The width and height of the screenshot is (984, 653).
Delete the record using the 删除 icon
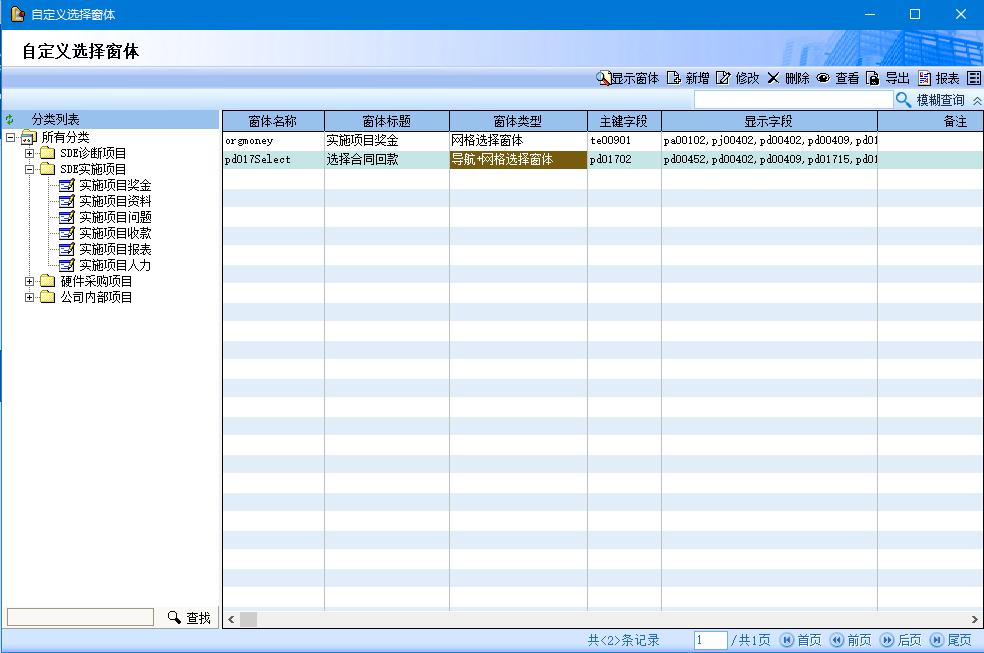click(x=773, y=78)
